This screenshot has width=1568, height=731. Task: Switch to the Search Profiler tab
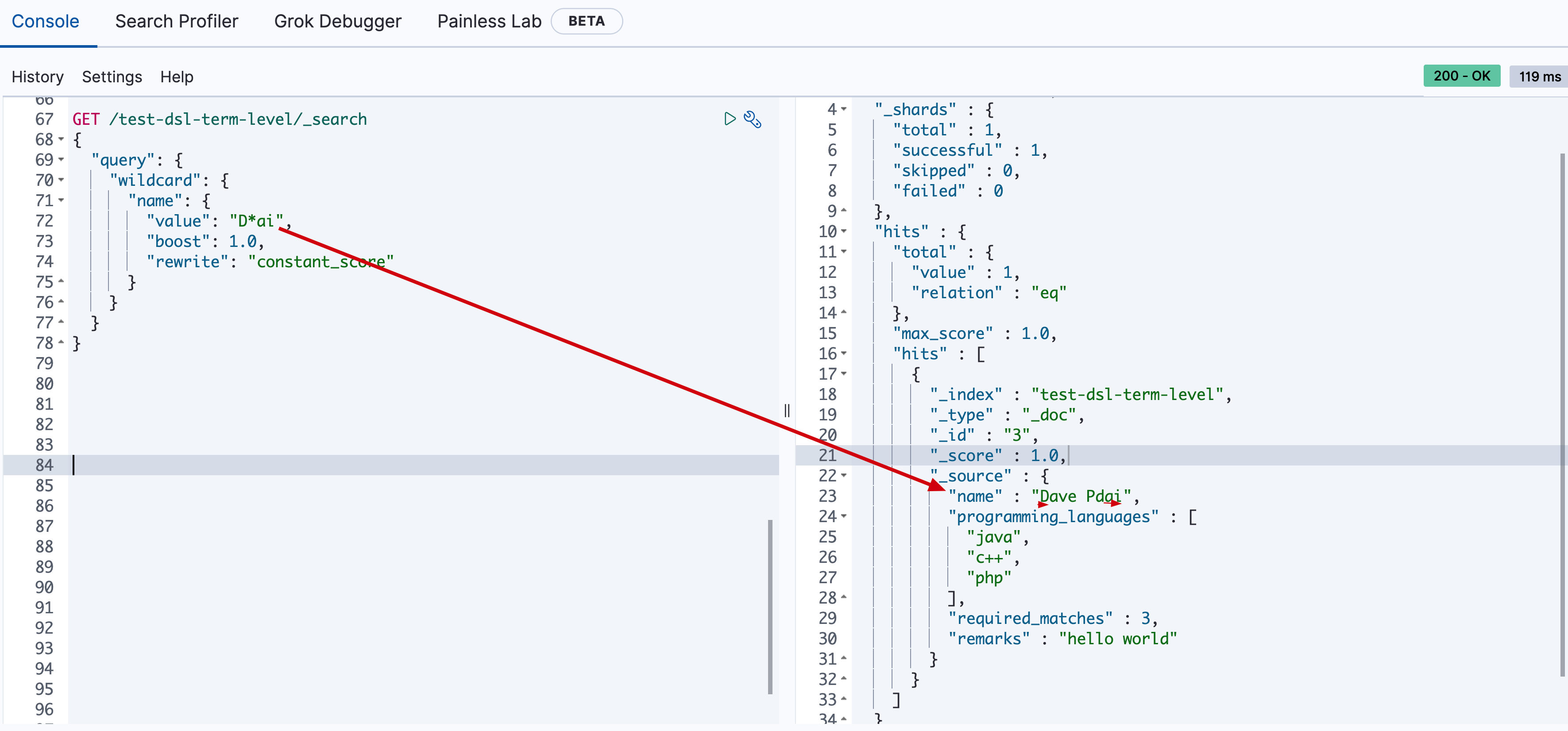(177, 21)
